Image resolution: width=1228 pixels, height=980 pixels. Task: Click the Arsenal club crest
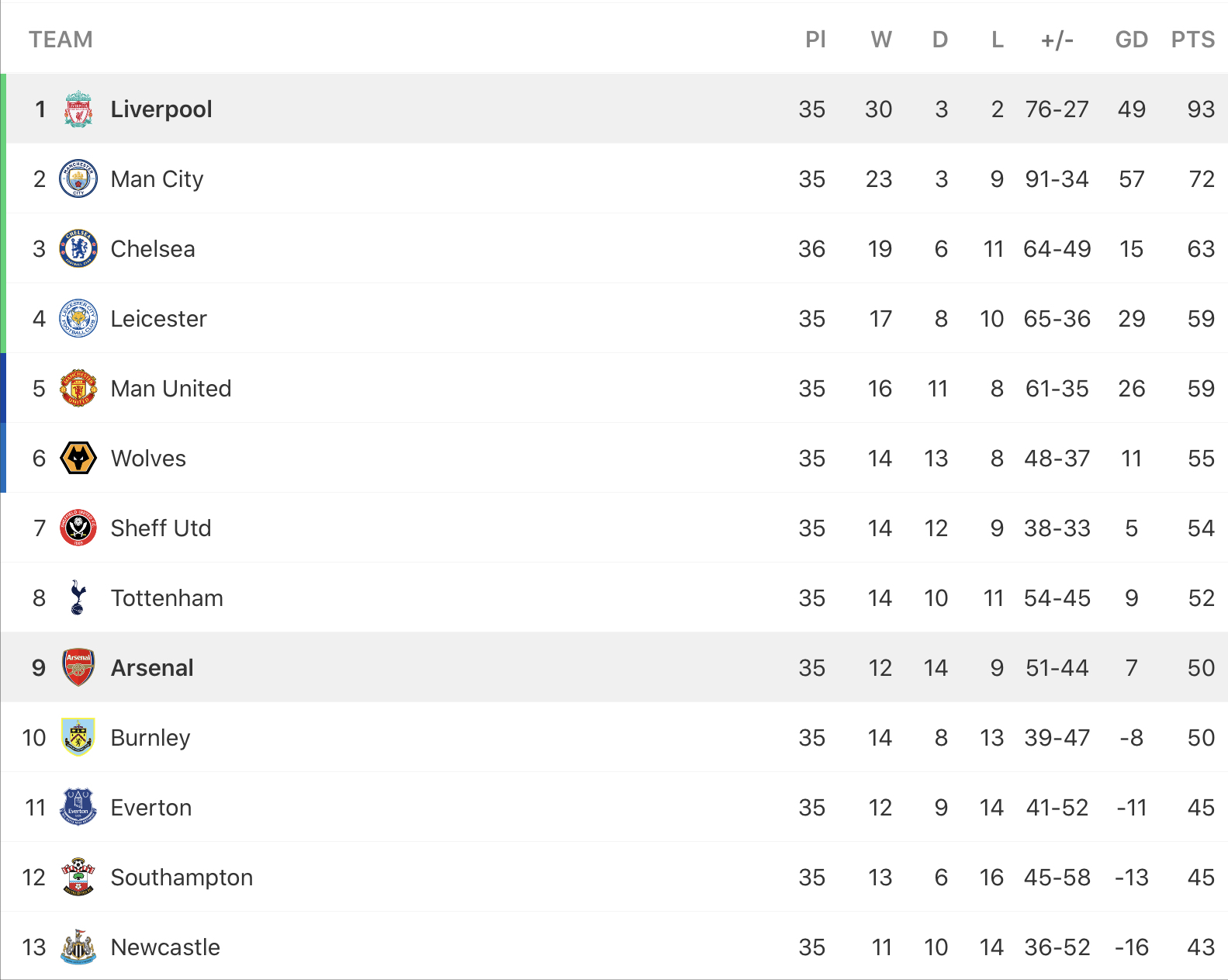tap(78, 667)
